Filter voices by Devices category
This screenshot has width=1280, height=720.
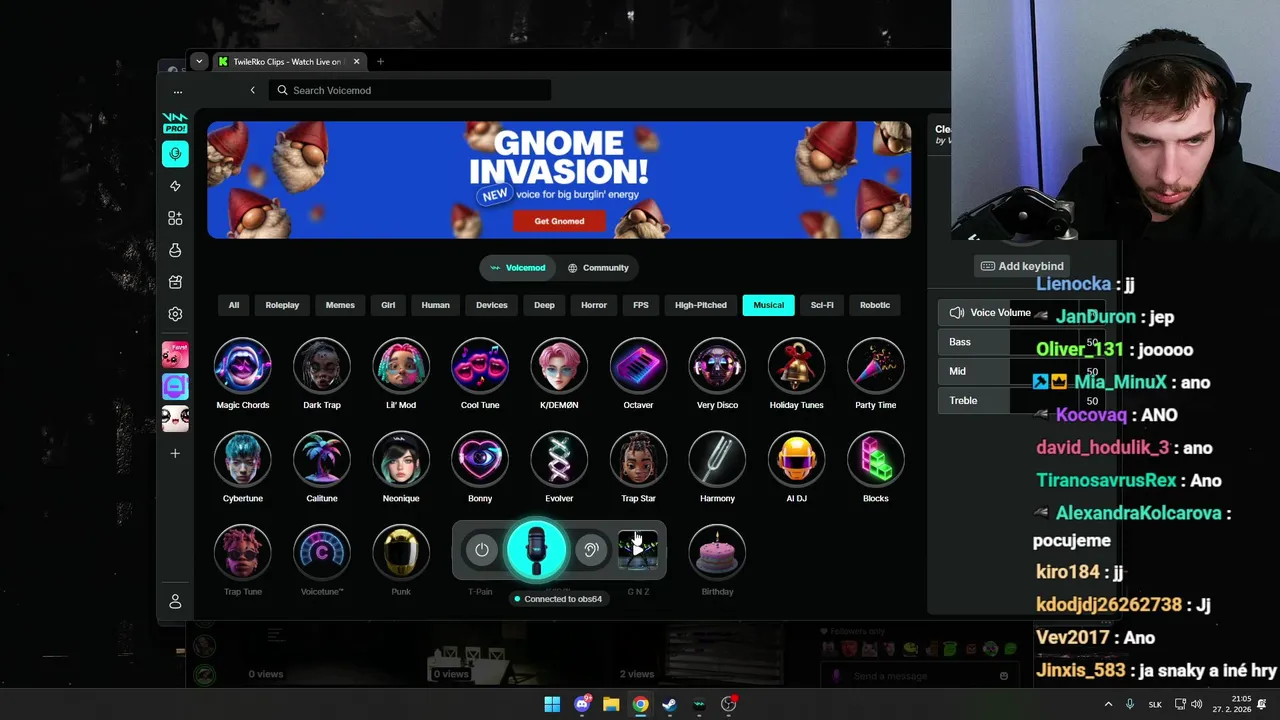pos(492,305)
